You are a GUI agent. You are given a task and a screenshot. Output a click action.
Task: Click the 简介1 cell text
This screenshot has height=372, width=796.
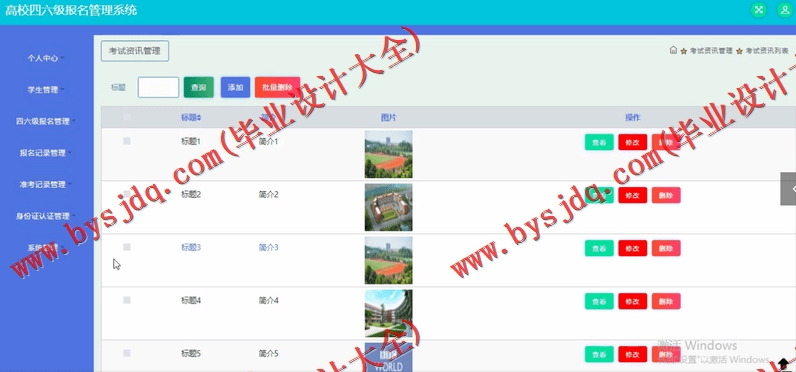pos(269,141)
